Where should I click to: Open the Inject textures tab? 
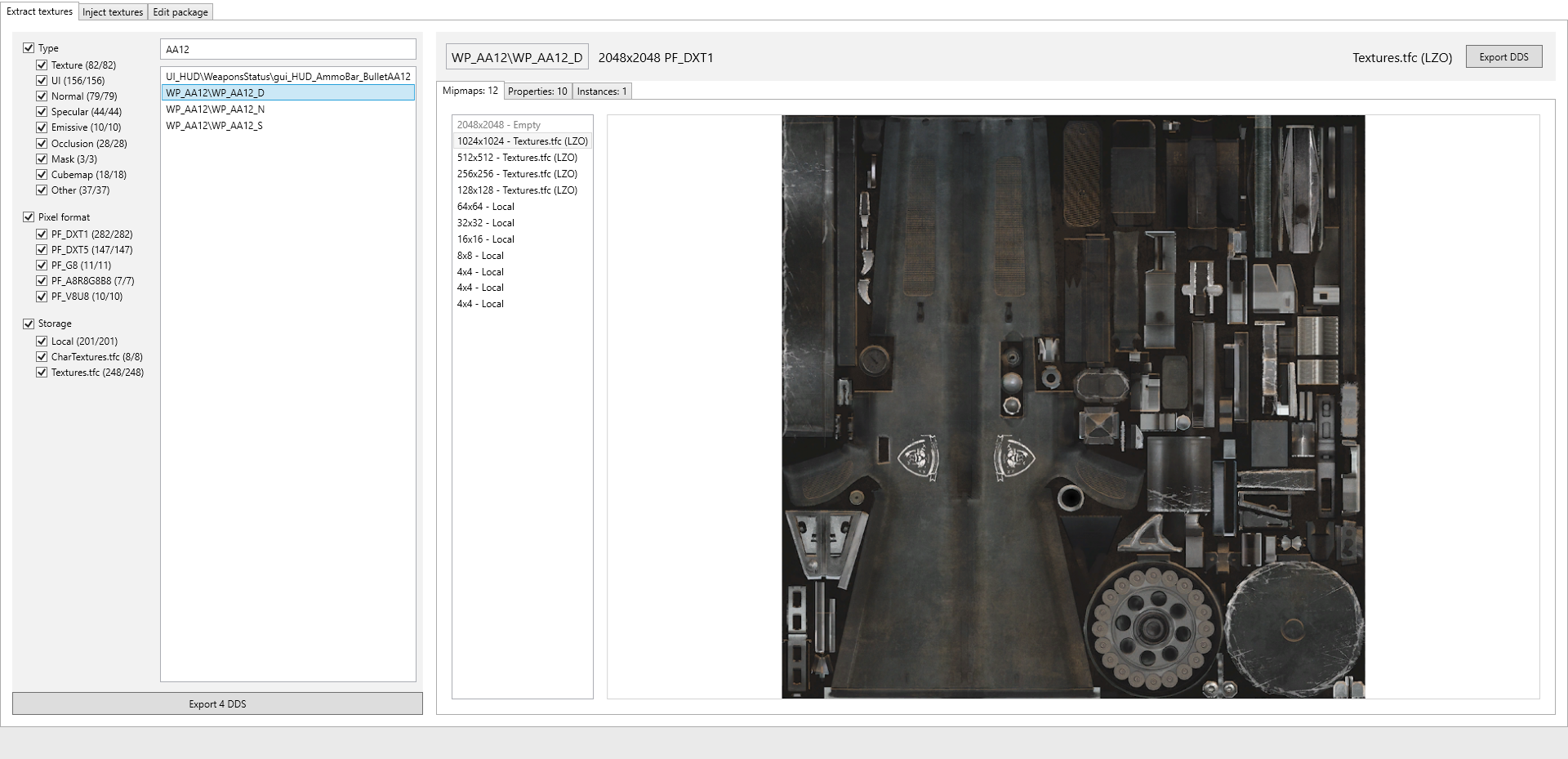coord(113,12)
